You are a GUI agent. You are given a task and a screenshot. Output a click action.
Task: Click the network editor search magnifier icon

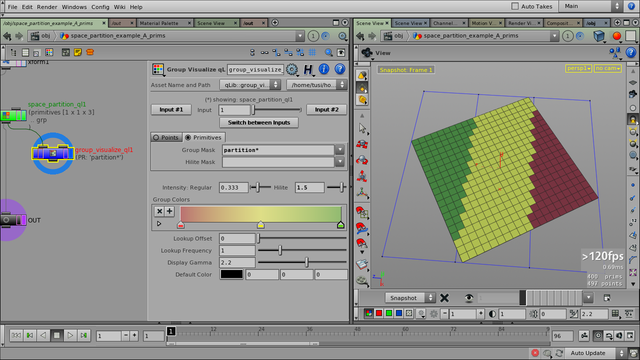click(329, 52)
